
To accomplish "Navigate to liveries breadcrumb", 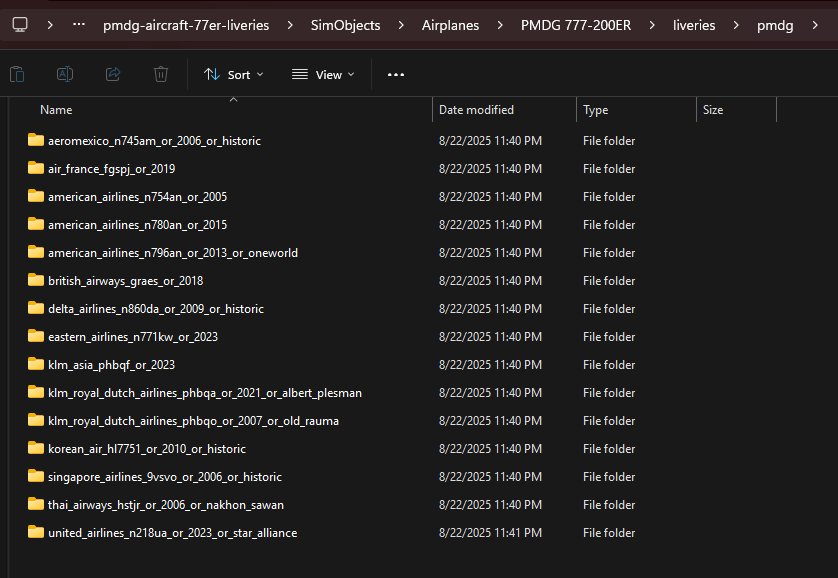I will pos(694,25).
